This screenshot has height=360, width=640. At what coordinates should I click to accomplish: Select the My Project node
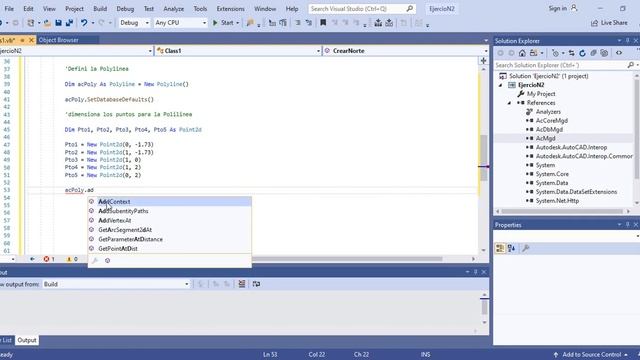tap(541, 94)
